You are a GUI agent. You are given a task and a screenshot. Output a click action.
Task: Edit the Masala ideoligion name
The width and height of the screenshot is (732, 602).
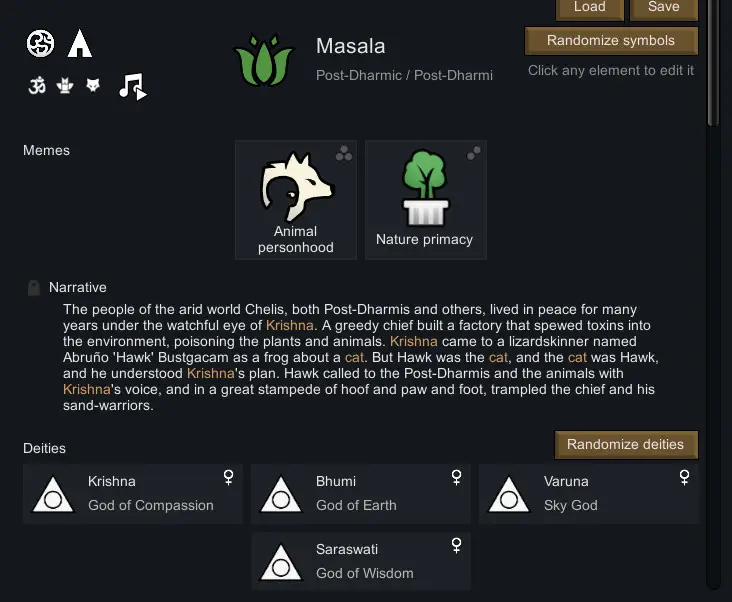(x=351, y=46)
